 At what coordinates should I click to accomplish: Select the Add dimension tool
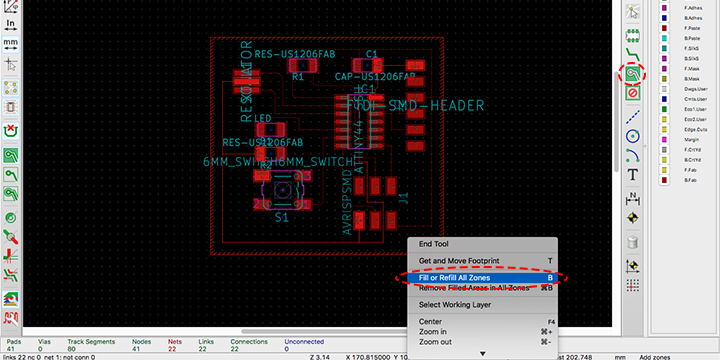pos(633,198)
